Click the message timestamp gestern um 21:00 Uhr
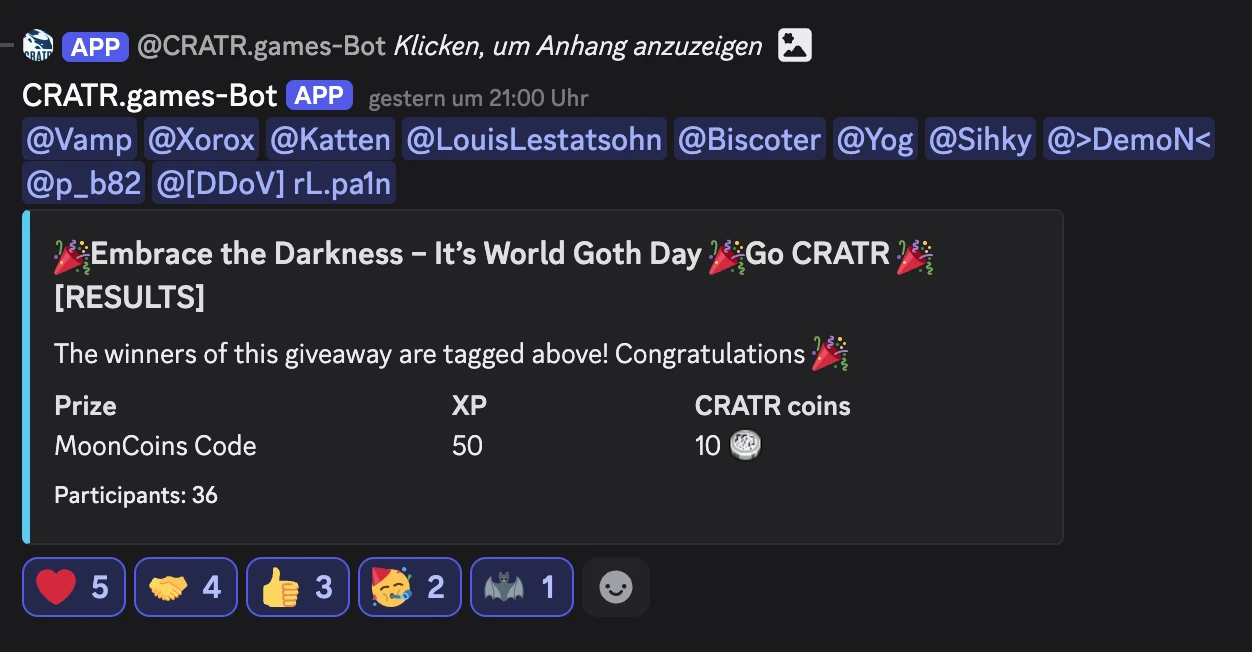The image size is (1252, 652). pyautogui.click(x=478, y=98)
